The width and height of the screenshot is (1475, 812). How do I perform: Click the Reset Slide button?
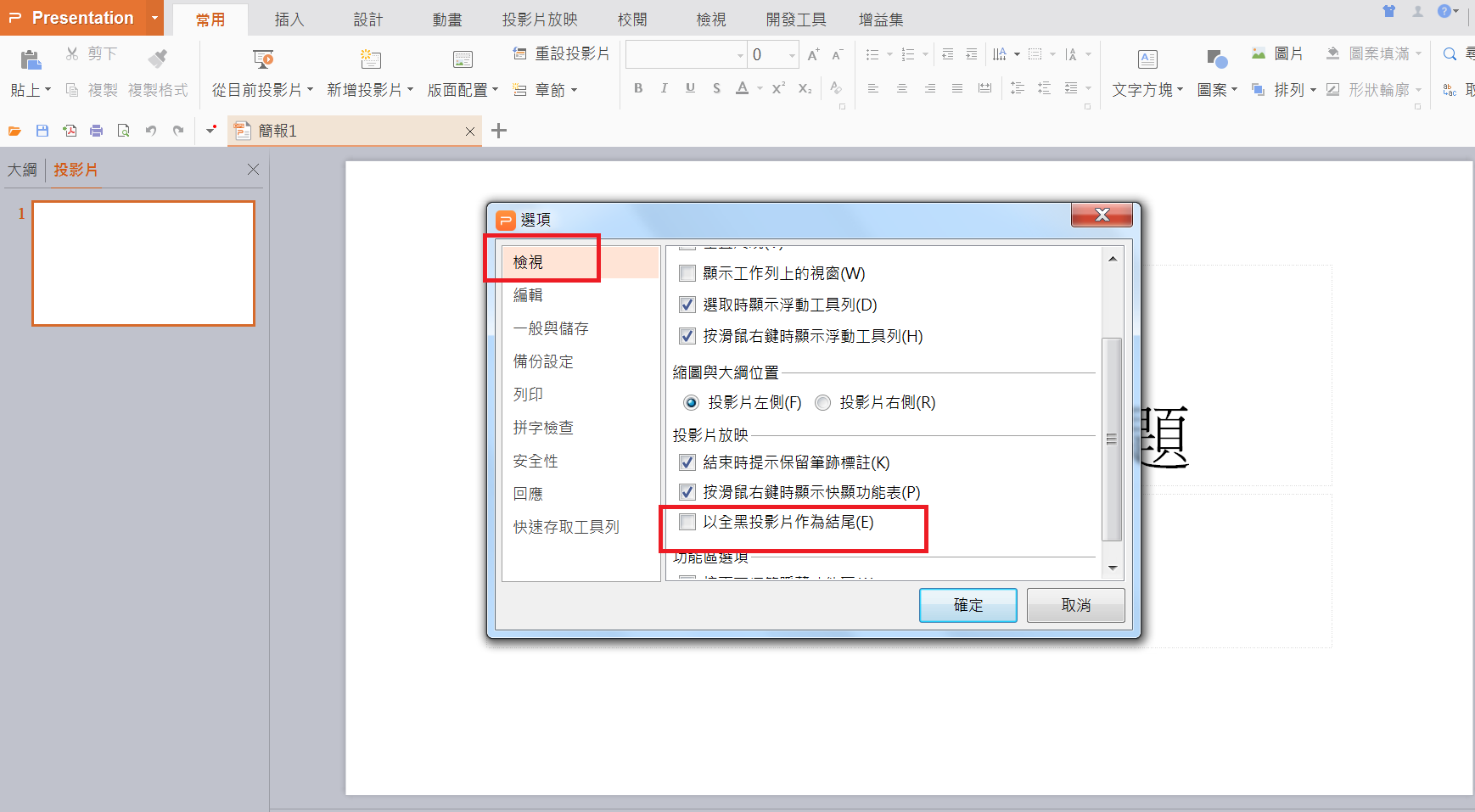tap(562, 53)
